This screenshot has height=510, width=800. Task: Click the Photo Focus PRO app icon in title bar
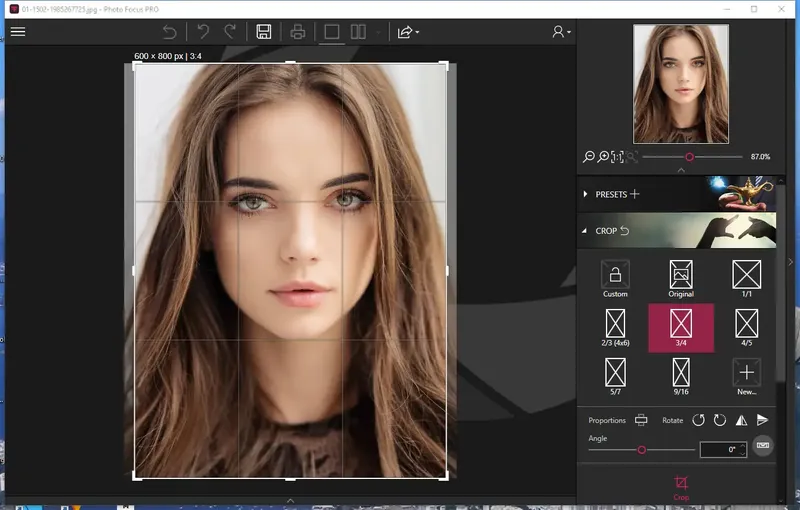click(14, 9)
